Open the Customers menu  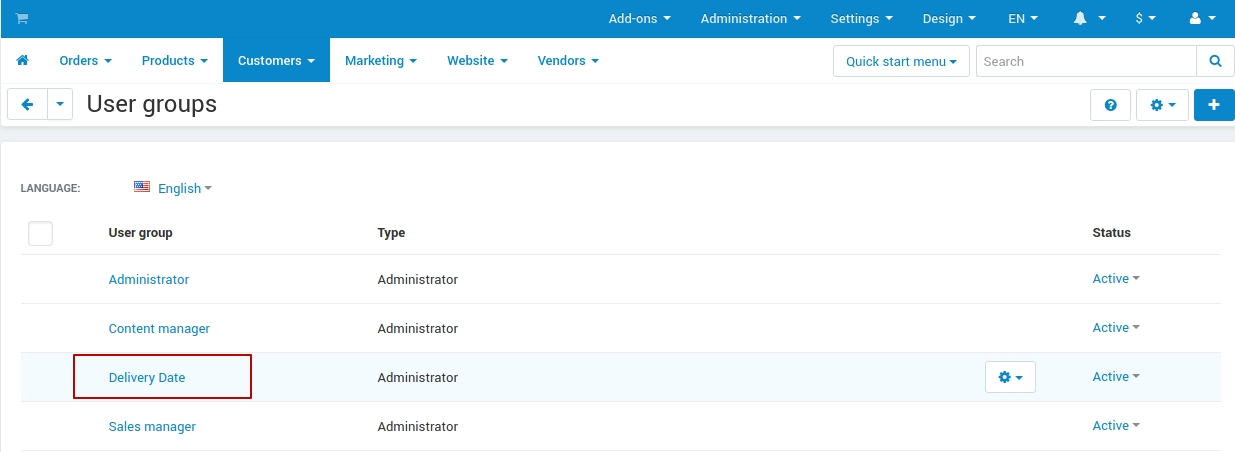[276, 61]
